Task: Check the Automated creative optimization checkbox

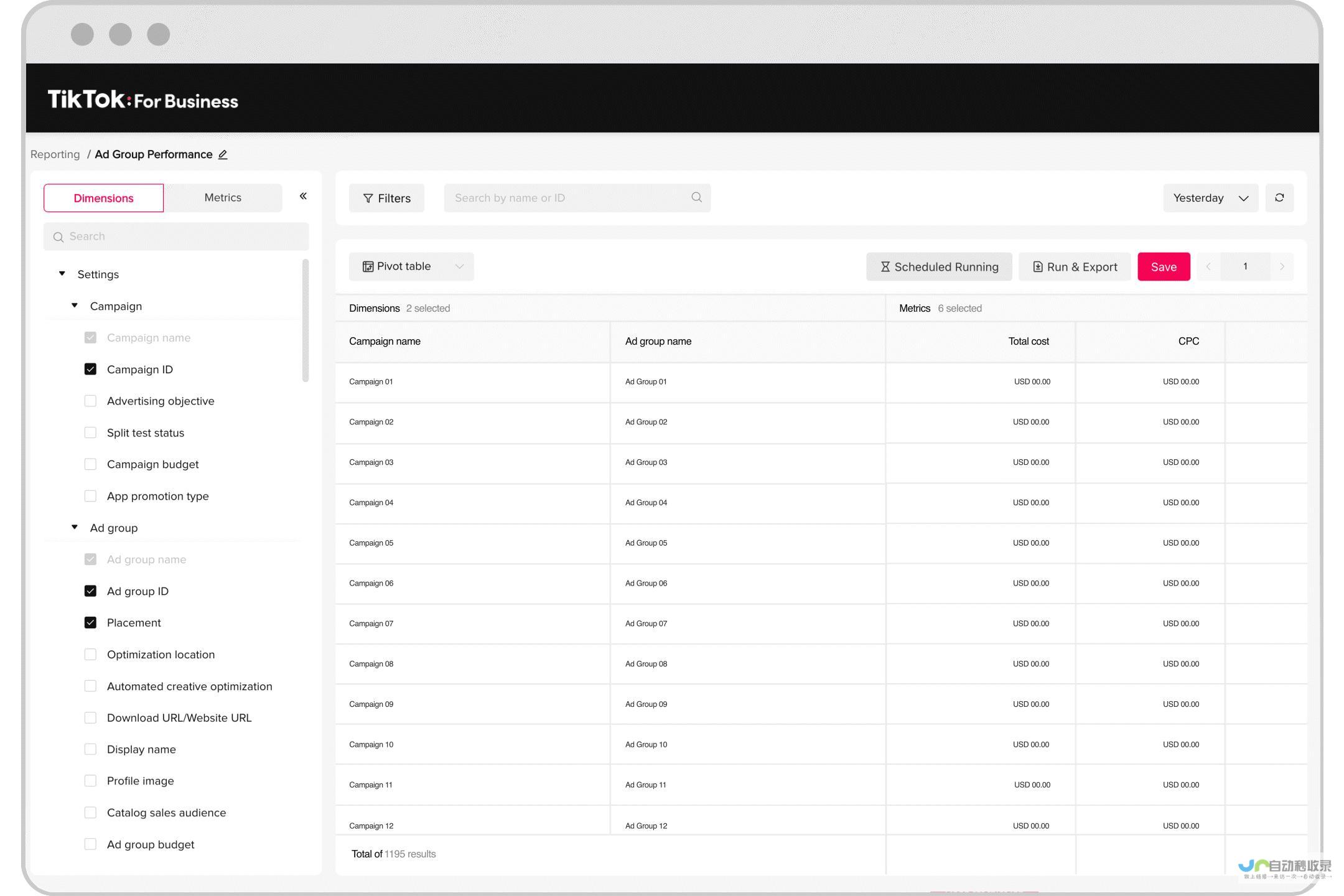Action: pyautogui.click(x=90, y=686)
